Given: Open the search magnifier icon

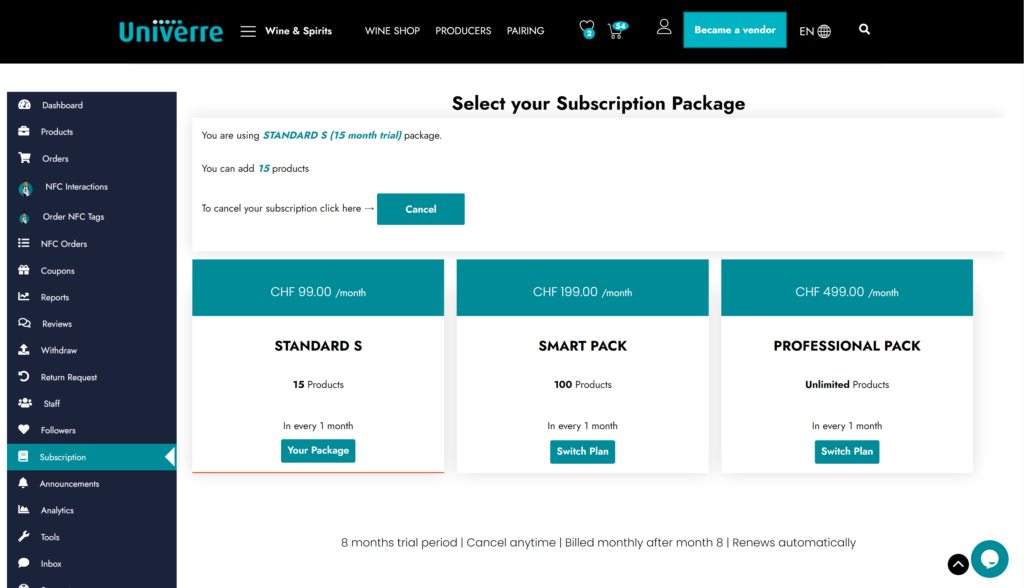Looking at the screenshot, I should pos(864,29).
